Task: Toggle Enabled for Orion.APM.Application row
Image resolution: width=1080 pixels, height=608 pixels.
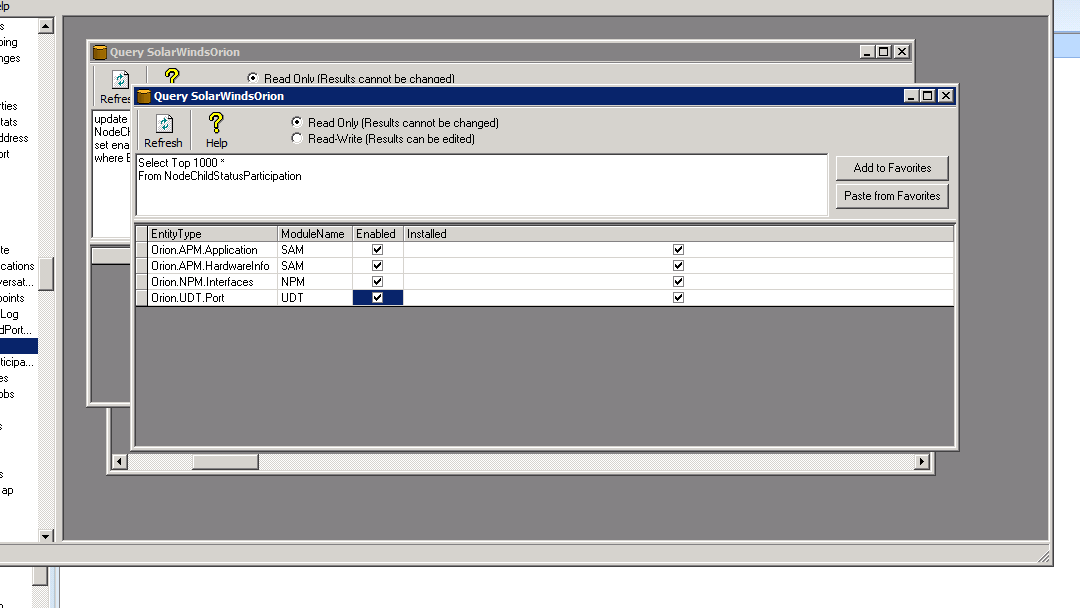Action: pyautogui.click(x=377, y=250)
